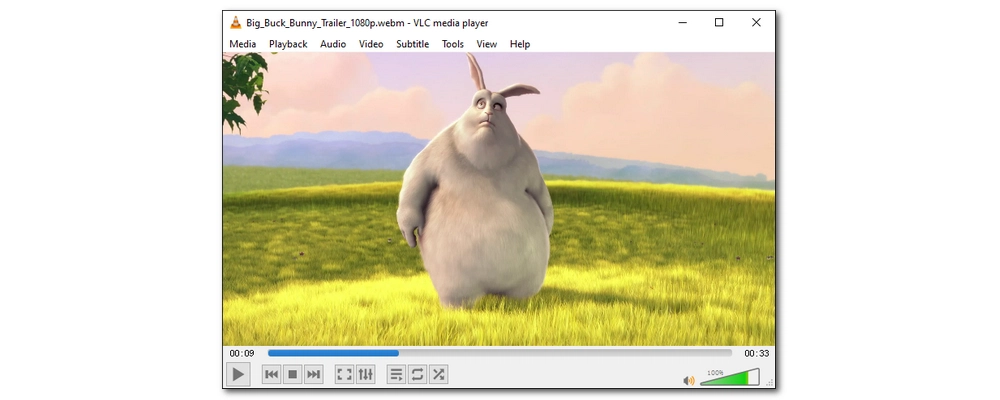Toggle the playlist view
The width and height of the screenshot is (1000, 400).
pyautogui.click(x=397, y=374)
